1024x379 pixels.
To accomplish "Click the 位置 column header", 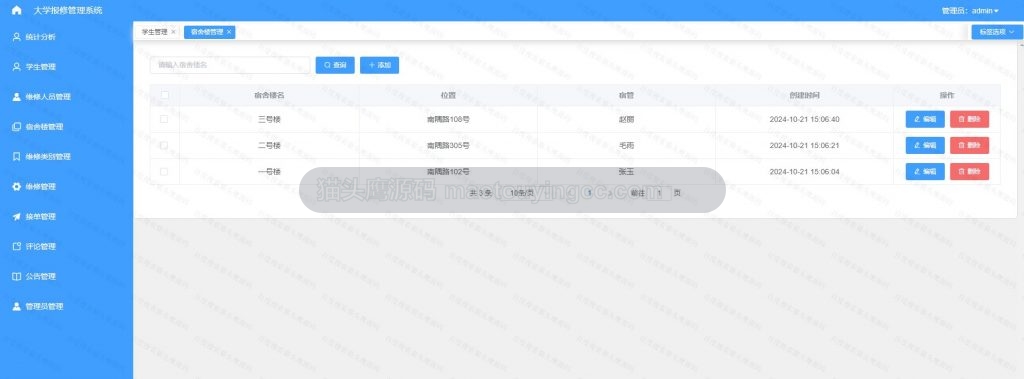I will [448, 95].
